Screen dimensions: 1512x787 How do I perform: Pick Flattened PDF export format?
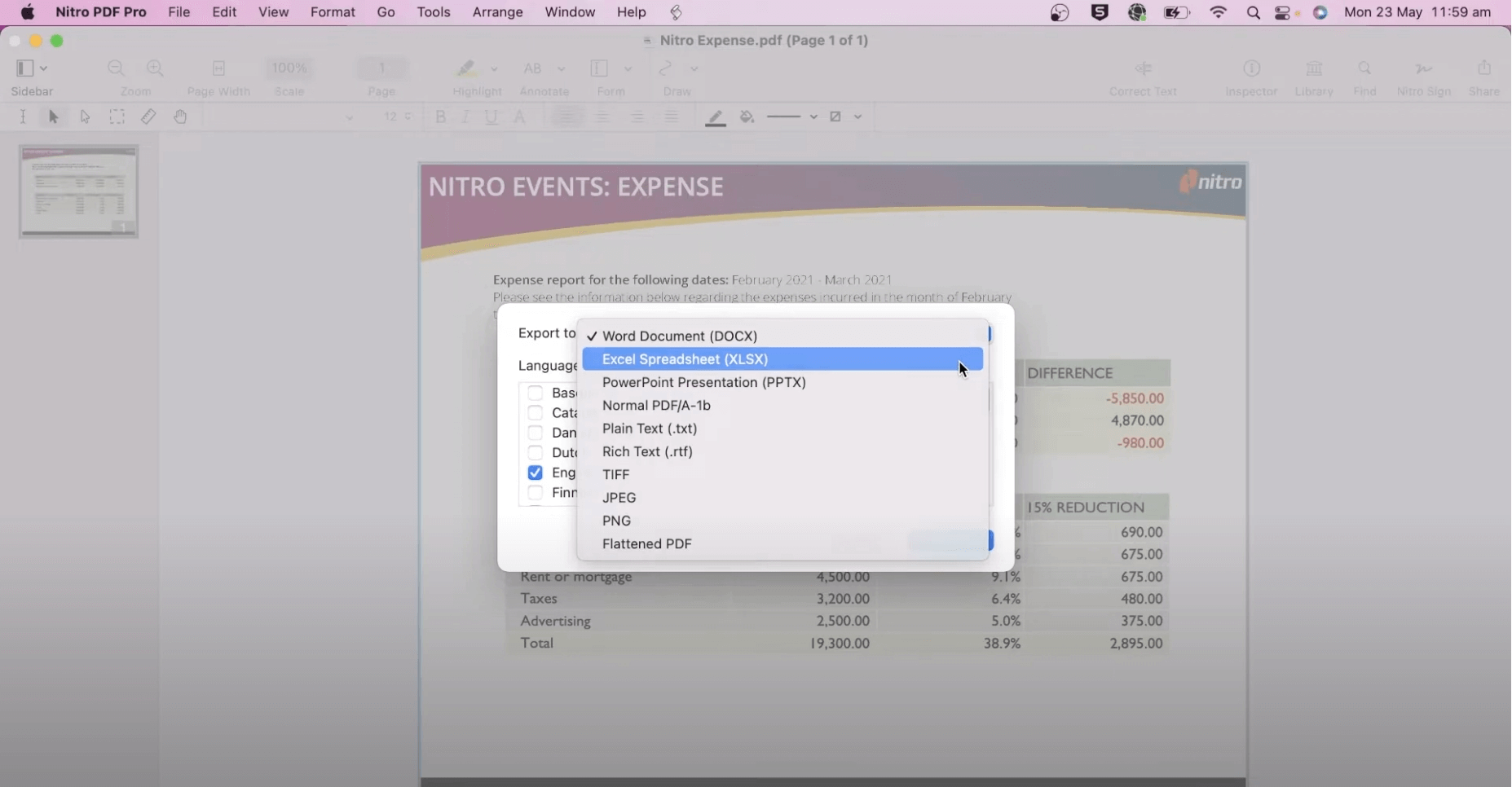coord(646,544)
